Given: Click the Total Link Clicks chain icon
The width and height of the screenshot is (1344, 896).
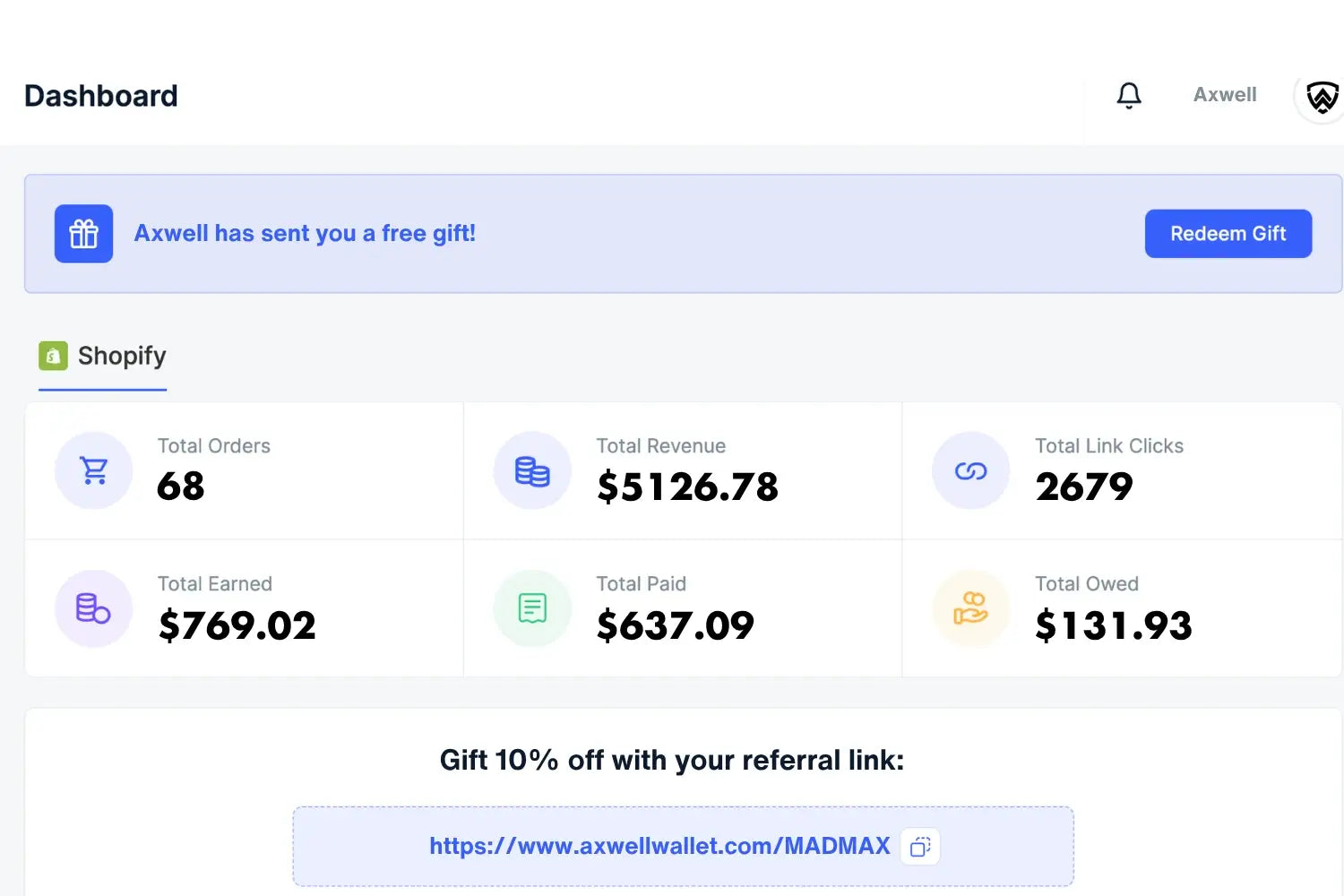Looking at the screenshot, I should 970,470.
